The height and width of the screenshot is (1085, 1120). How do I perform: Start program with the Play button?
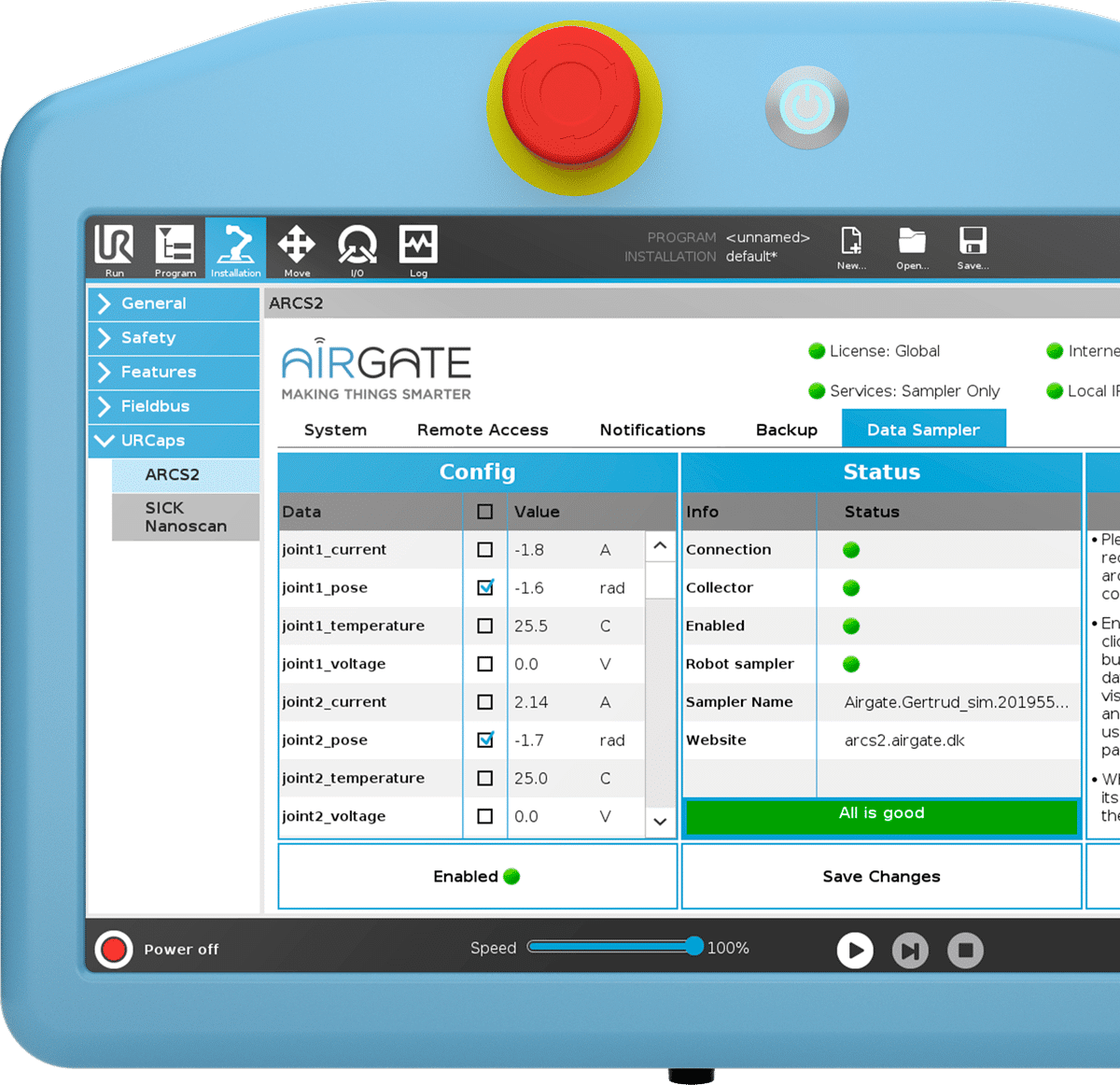[855, 951]
